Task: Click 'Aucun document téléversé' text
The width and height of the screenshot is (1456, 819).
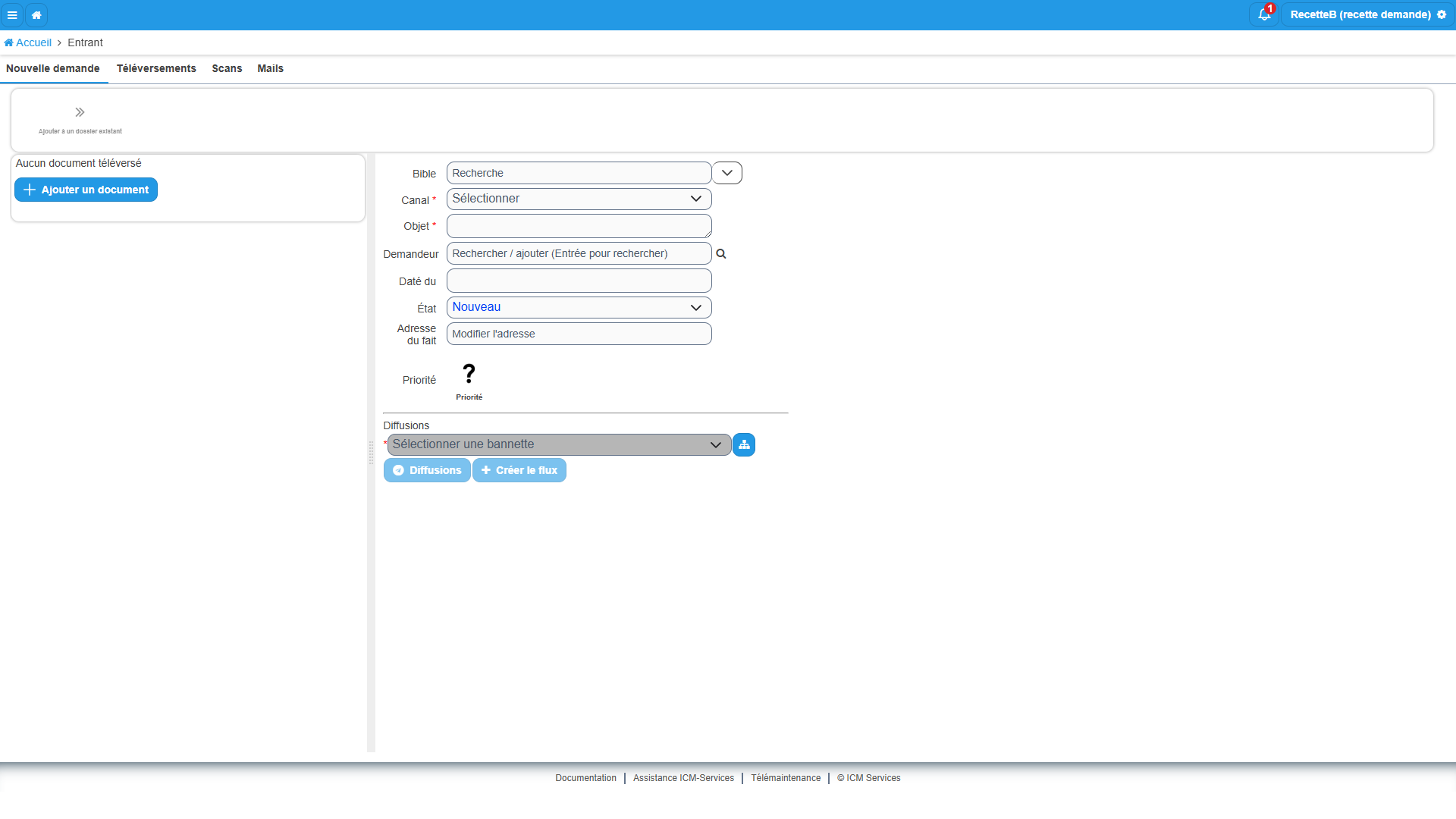Action: pos(79,163)
